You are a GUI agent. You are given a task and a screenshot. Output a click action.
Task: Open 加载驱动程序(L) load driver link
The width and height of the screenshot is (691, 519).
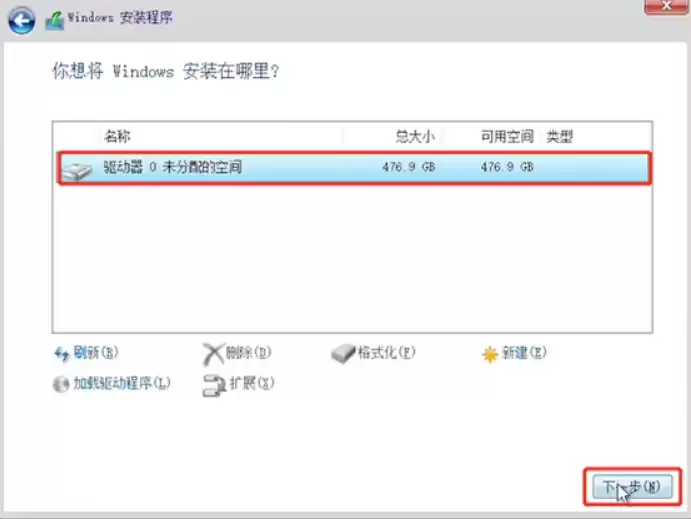tap(122, 383)
